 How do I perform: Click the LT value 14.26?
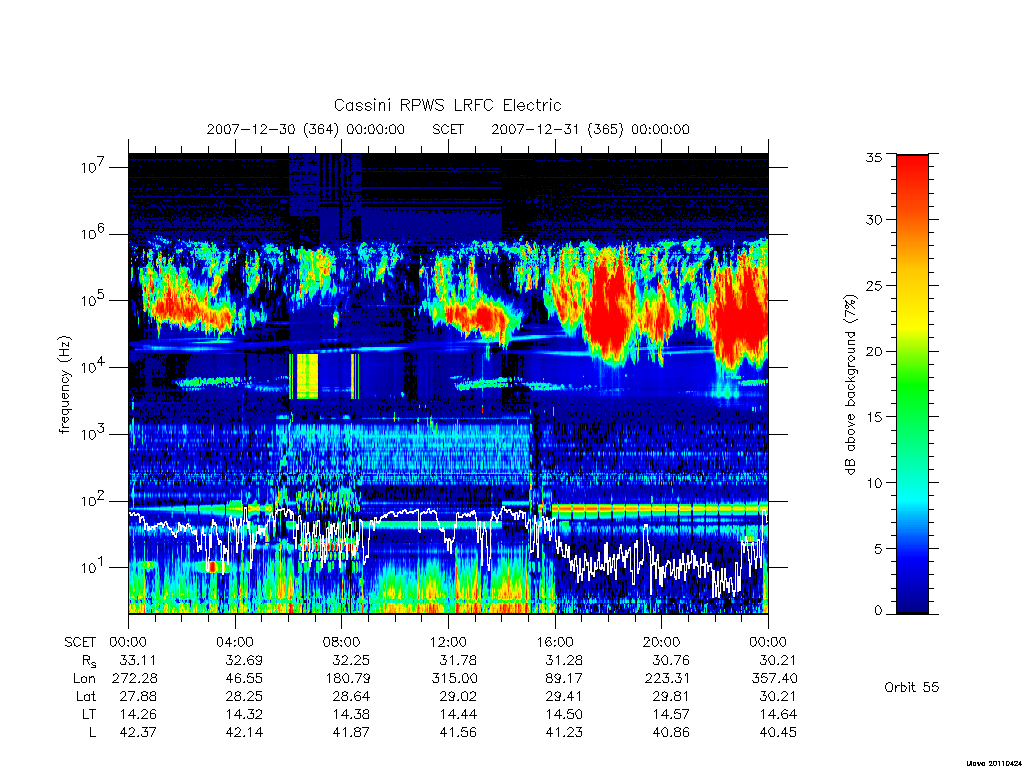pos(138,714)
